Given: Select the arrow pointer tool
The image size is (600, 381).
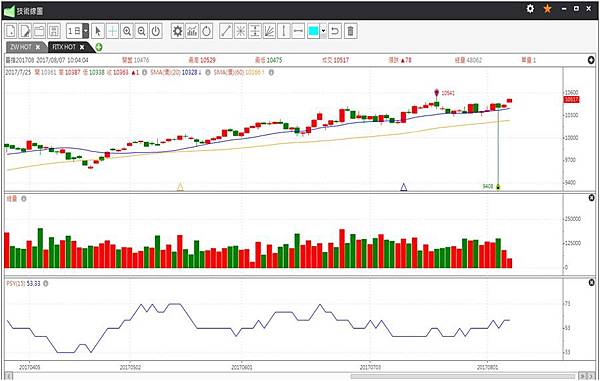Looking at the screenshot, I should point(98,31).
